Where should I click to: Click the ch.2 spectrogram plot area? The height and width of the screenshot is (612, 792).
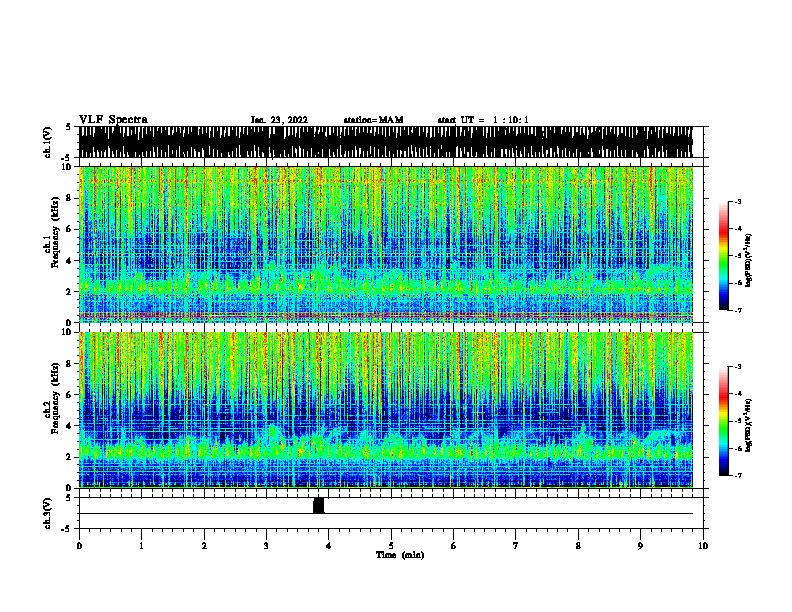click(386, 410)
